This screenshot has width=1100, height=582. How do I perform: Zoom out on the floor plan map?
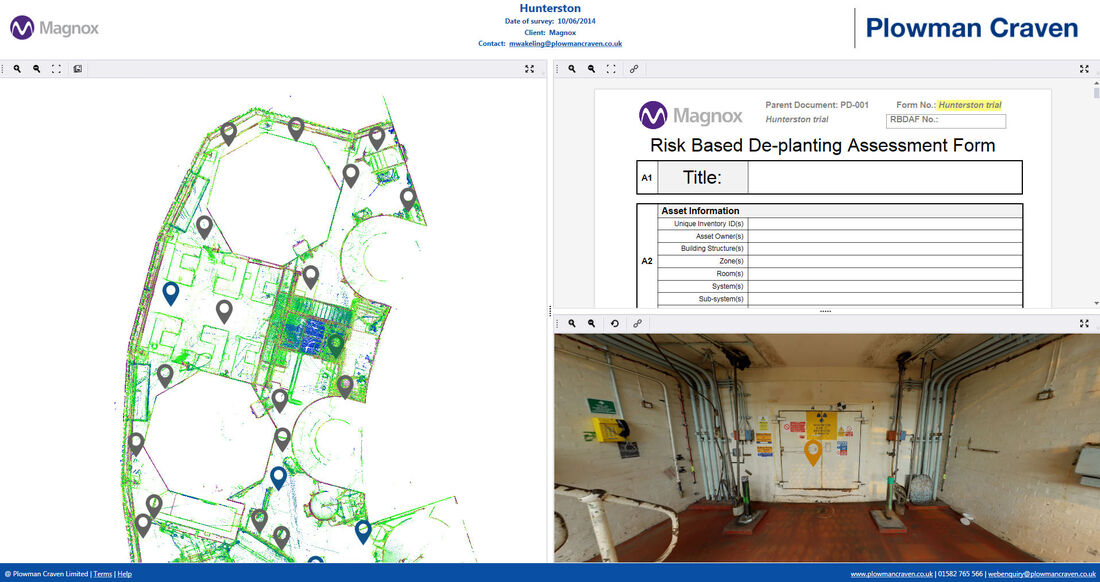pyautogui.click(x=36, y=69)
